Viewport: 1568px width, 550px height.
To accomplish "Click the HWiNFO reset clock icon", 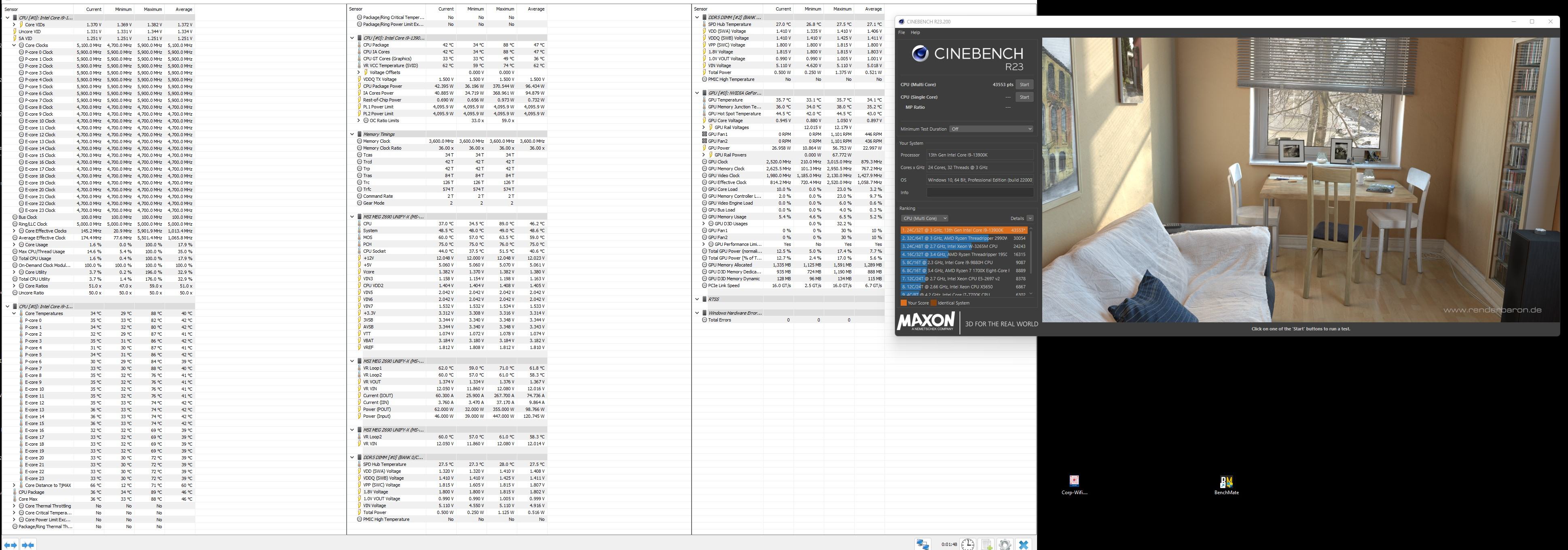I will click(x=967, y=544).
